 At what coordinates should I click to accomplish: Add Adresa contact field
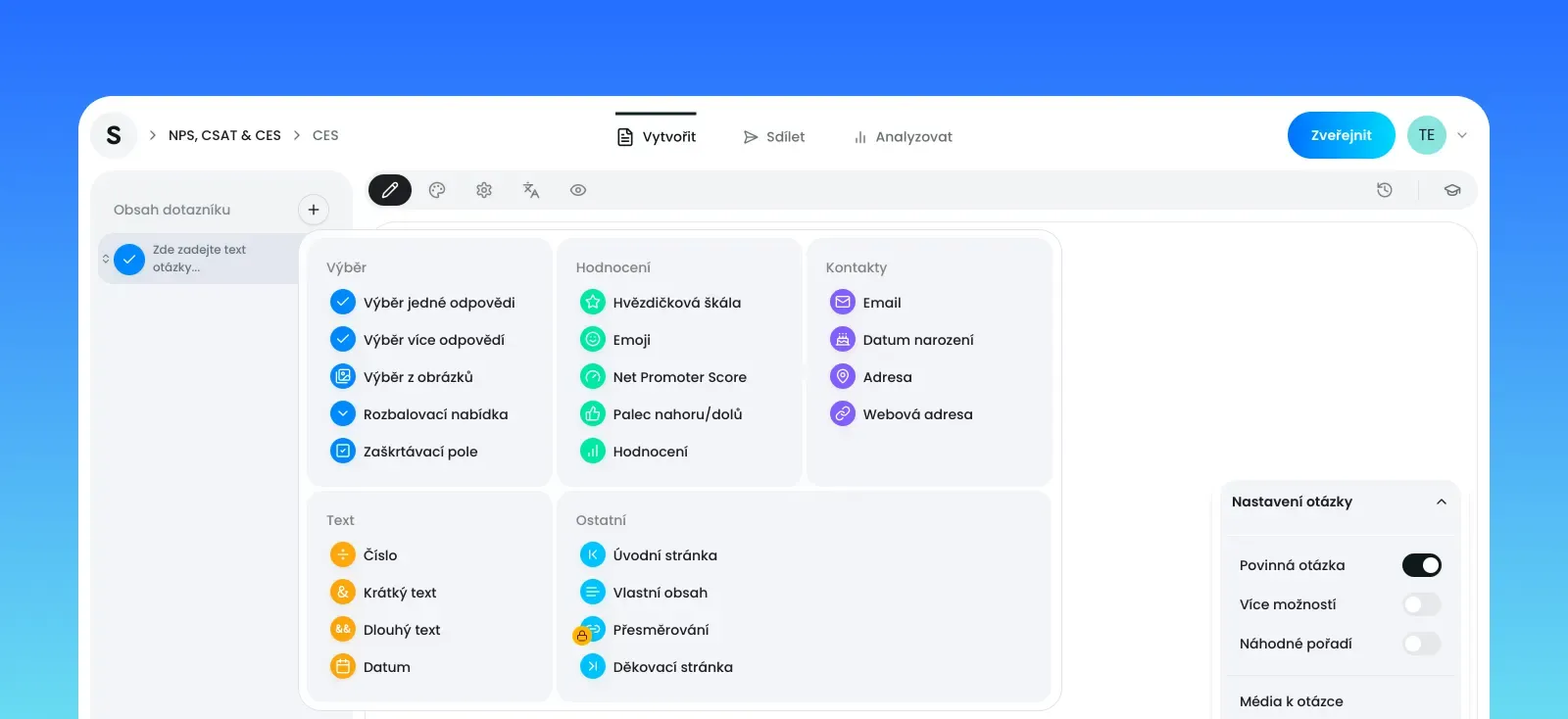[x=871, y=376]
